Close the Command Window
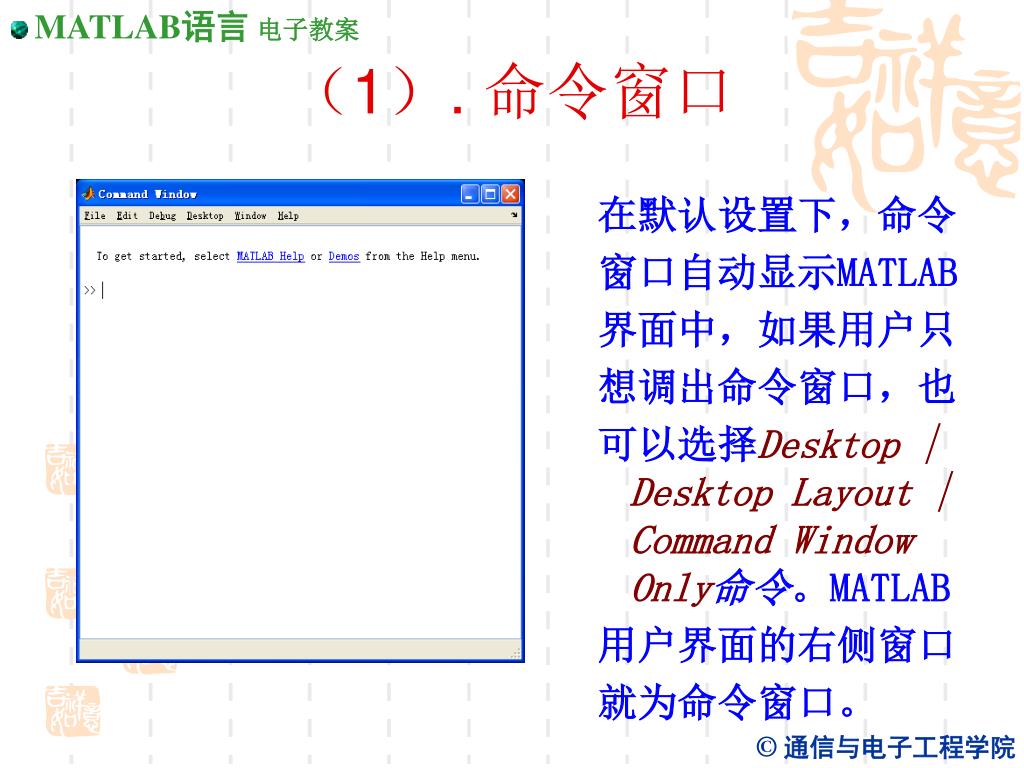Screen dimensions: 1024x768 (510, 194)
